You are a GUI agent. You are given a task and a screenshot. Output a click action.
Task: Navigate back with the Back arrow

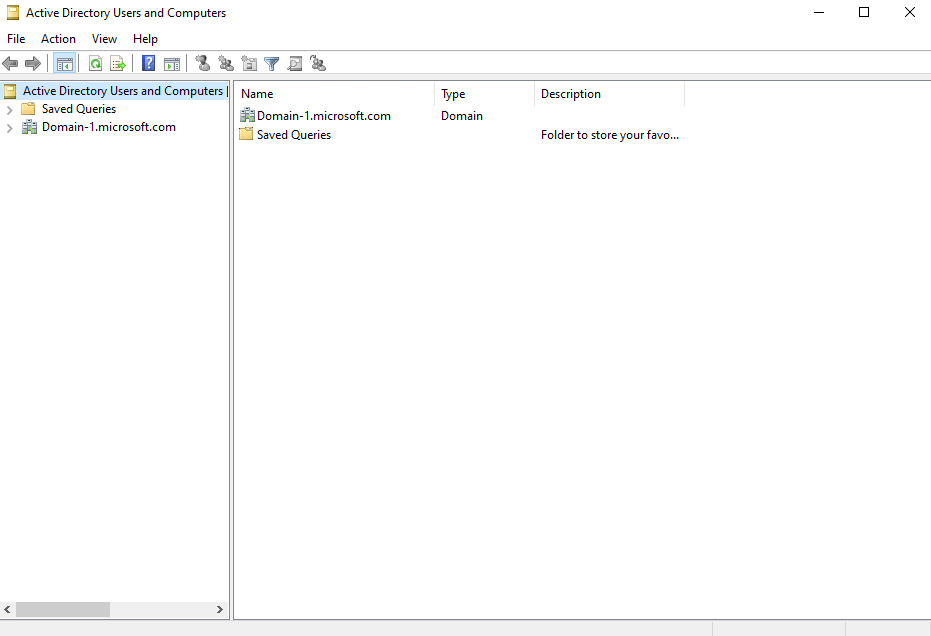pos(10,63)
